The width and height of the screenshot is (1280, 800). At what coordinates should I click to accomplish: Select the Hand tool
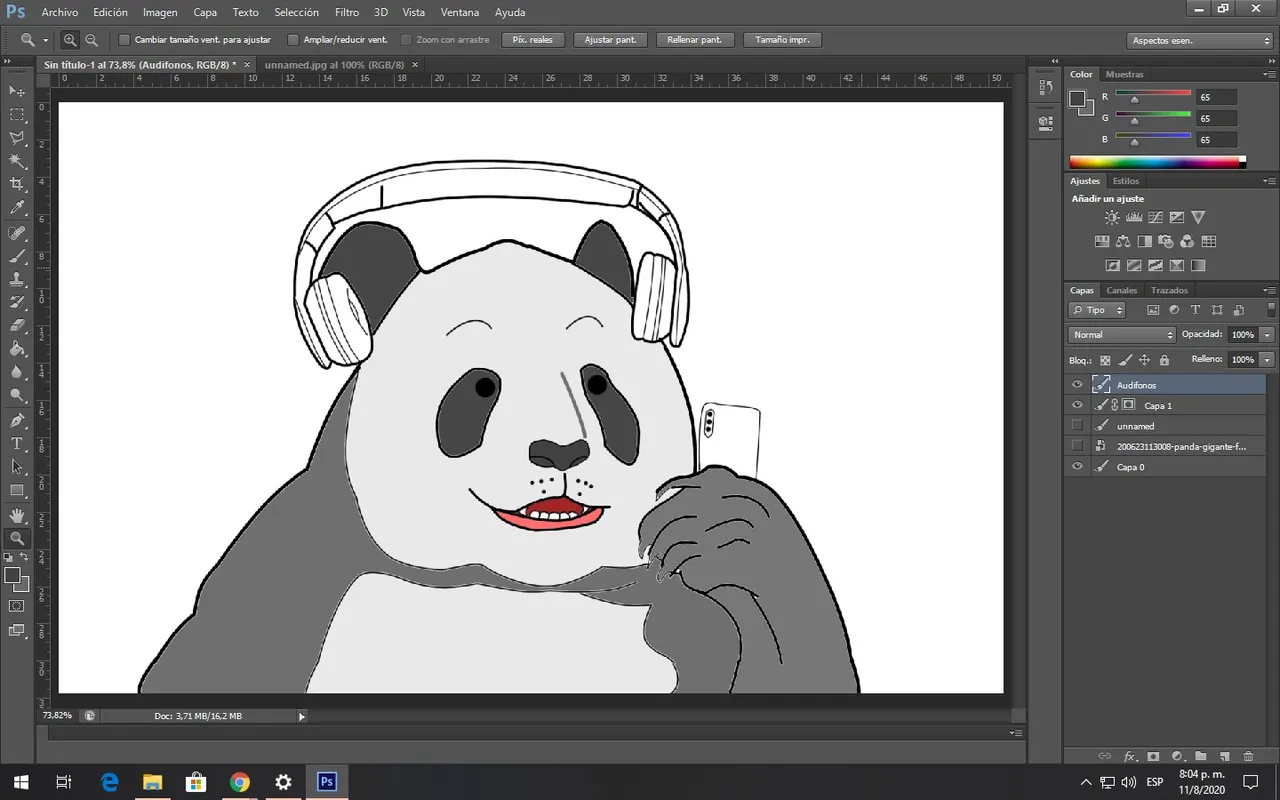coord(17,515)
